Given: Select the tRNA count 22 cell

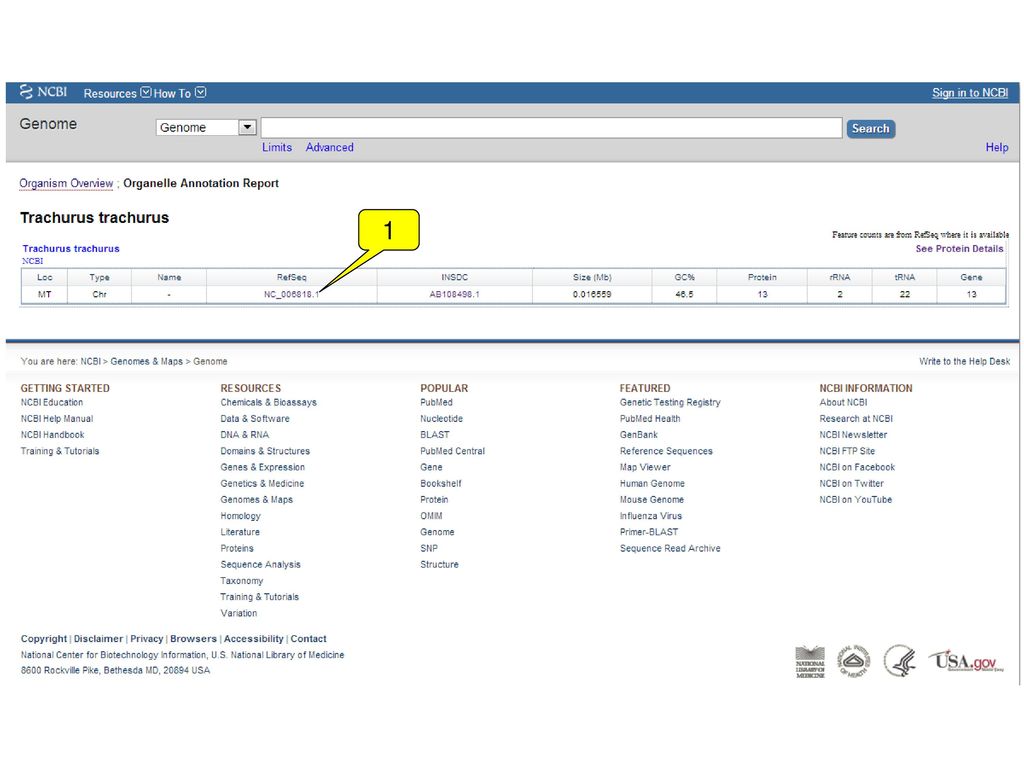Looking at the screenshot, I should (904, 295).
